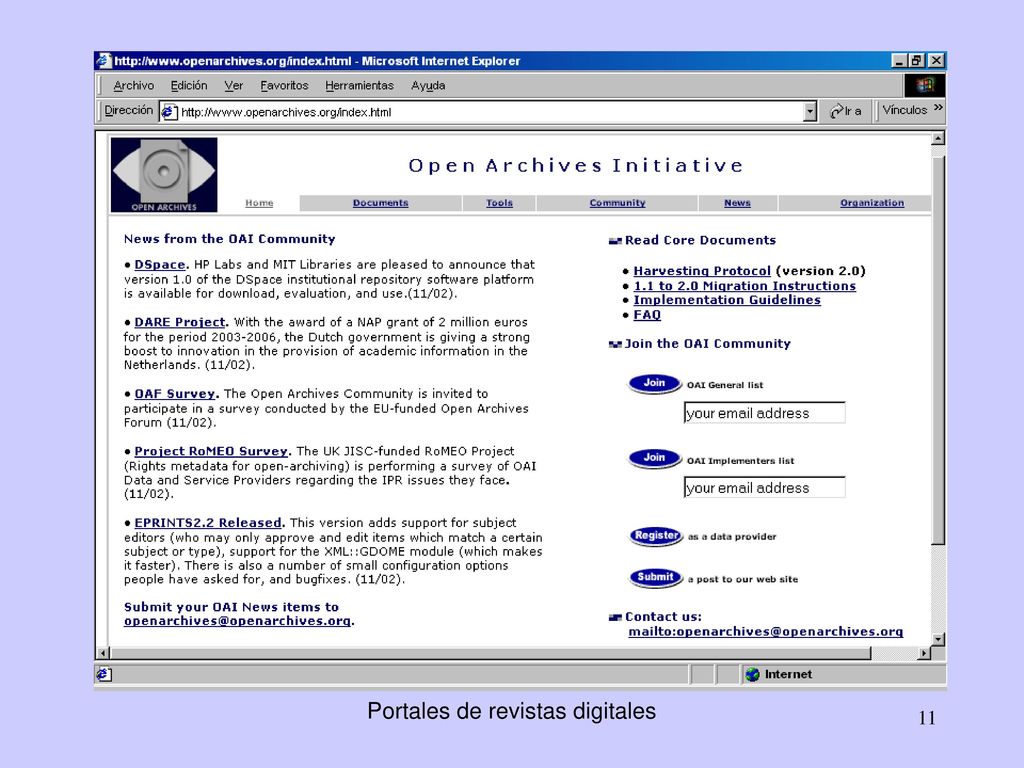
Task: Click the openarchives@openarchives.org news submission link
Action: tap(237, 621)
